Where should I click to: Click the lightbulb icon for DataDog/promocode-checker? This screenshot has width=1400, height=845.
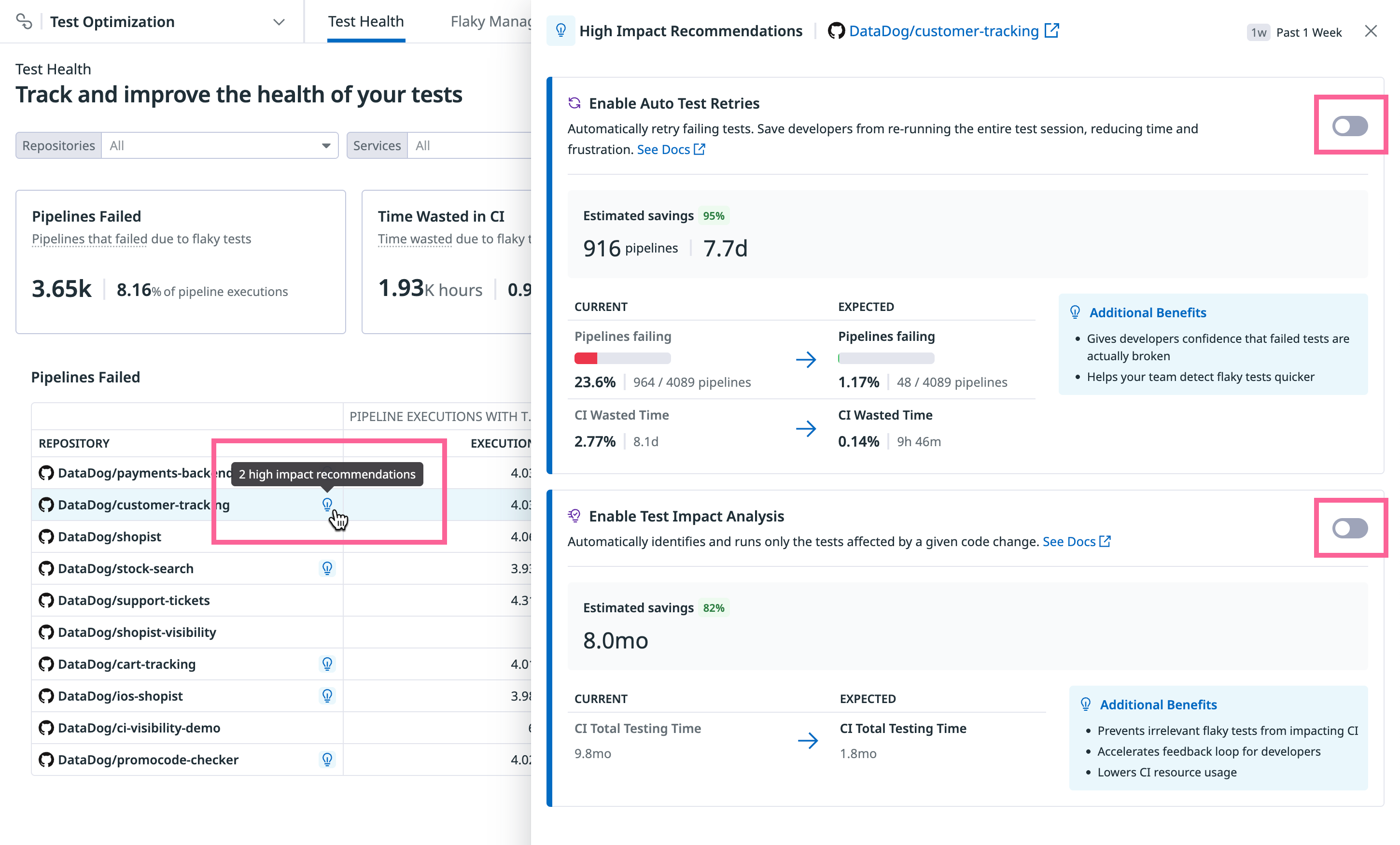(x=327, y=759)
